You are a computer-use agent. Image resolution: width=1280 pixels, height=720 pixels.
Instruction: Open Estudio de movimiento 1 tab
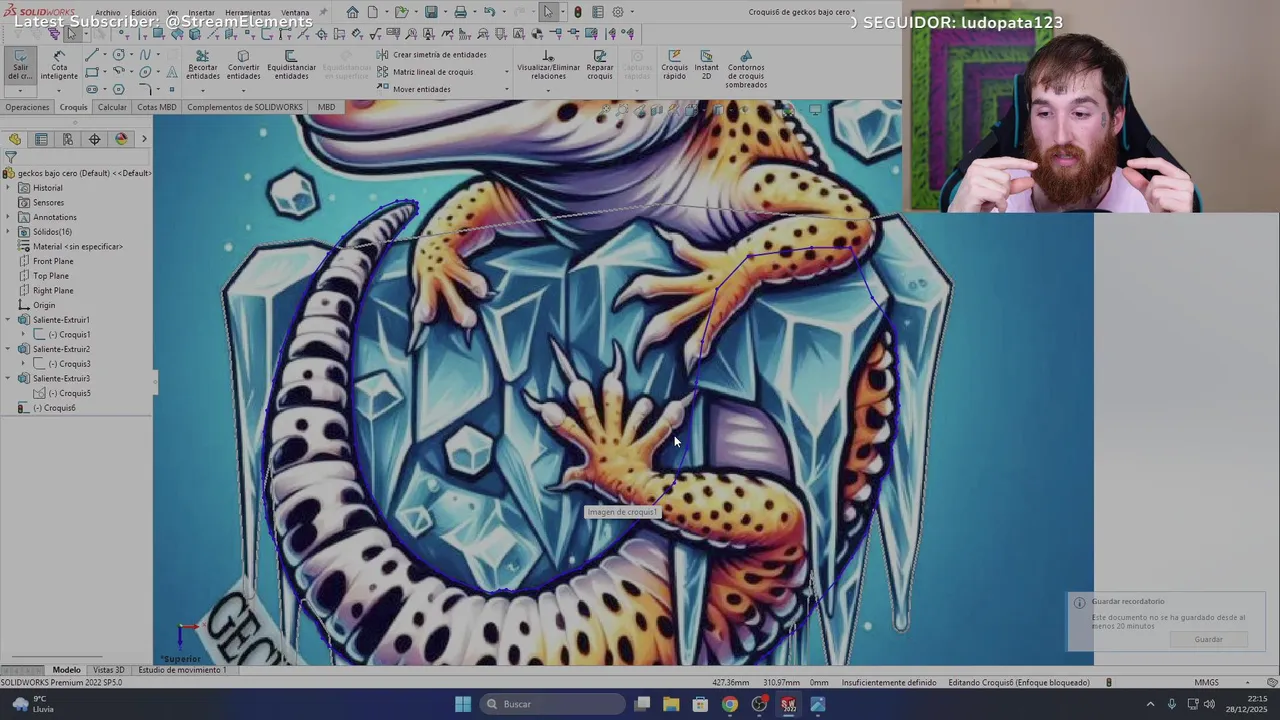tap(182, 670)
